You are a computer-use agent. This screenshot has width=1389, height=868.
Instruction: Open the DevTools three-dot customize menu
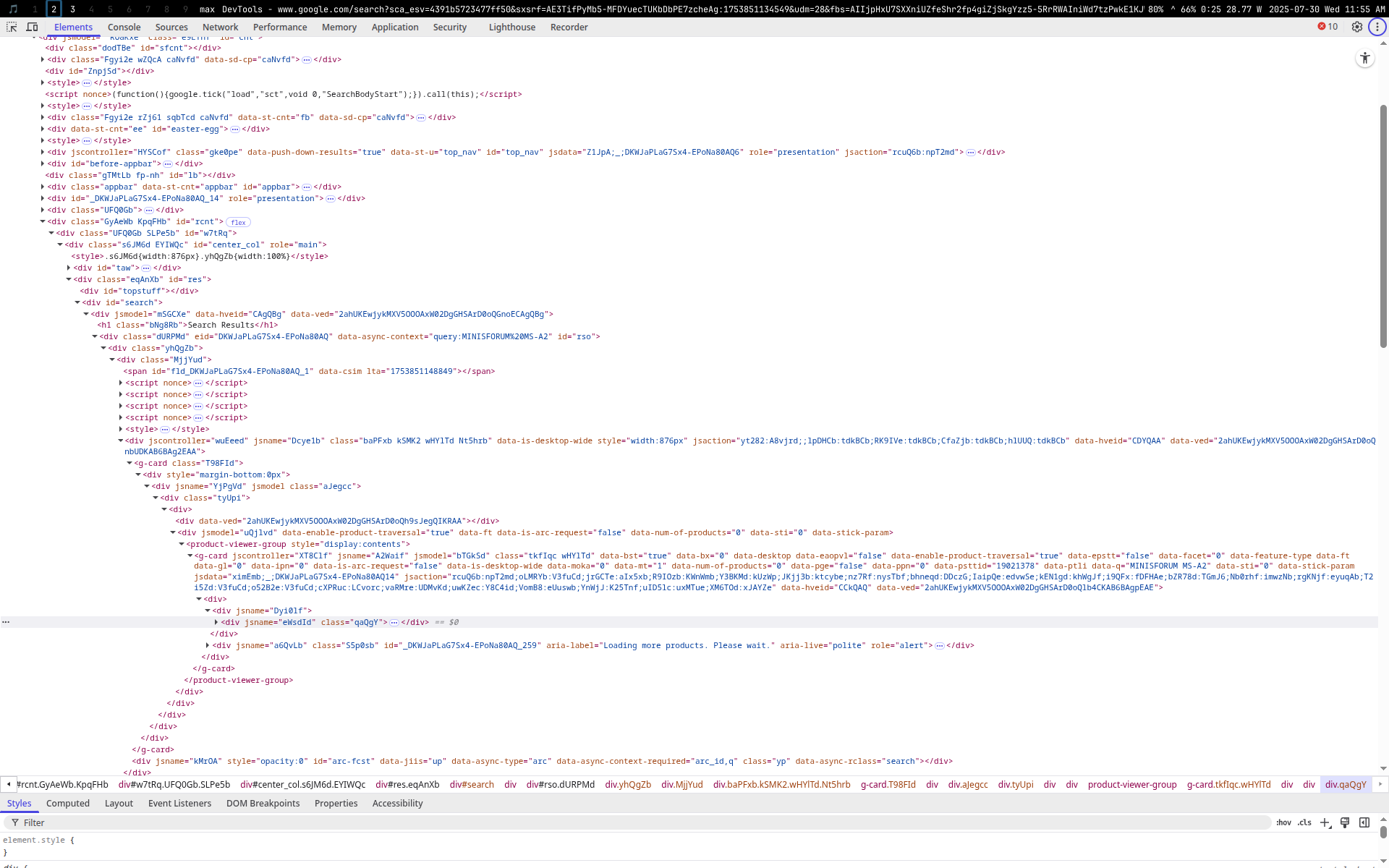1377,27
